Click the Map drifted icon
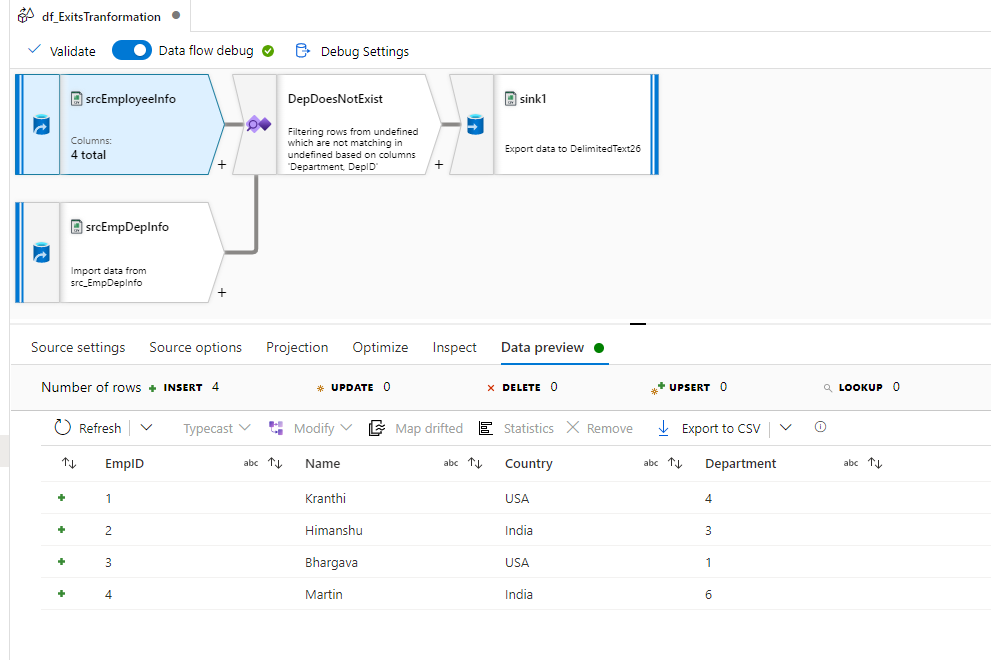The image size is (991, 660). point(377,428)
